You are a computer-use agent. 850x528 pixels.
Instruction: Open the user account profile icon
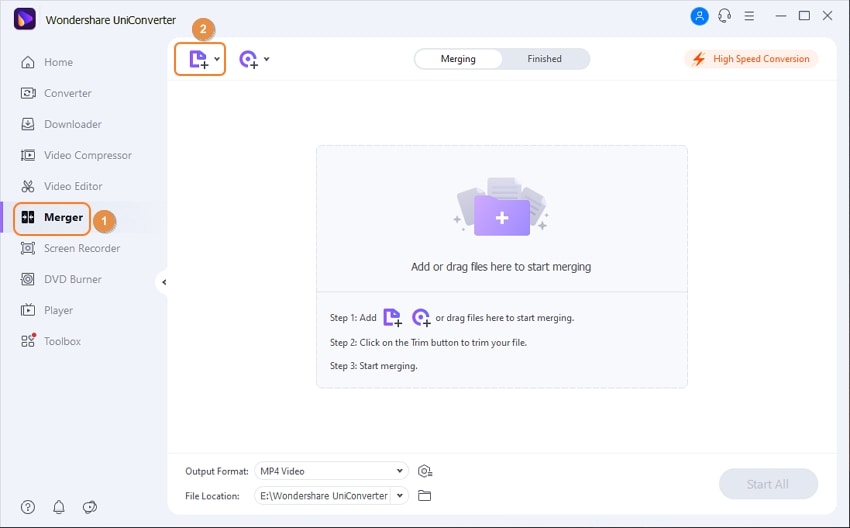pyautogui.click(x=699, y=16)
